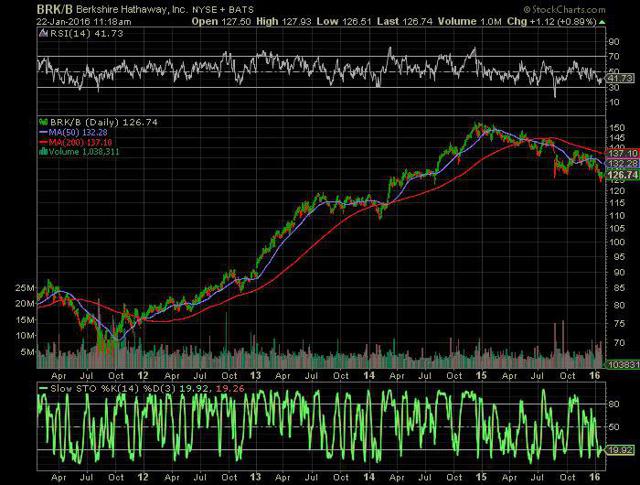This screenshot has height=485, width=640.
Task: Click the 22-Jan-2016 11:18am timestamp
Action: pos(84,22)
